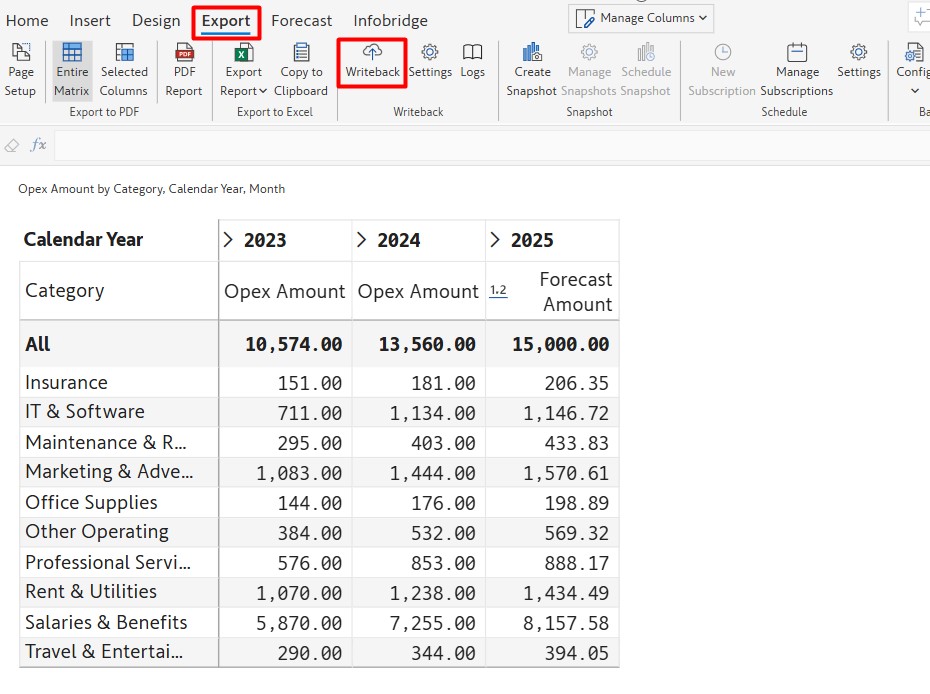This screenshot has height=694, width=930.
Task: Click the Forecast Amount column header
Action: pos(575,291)
